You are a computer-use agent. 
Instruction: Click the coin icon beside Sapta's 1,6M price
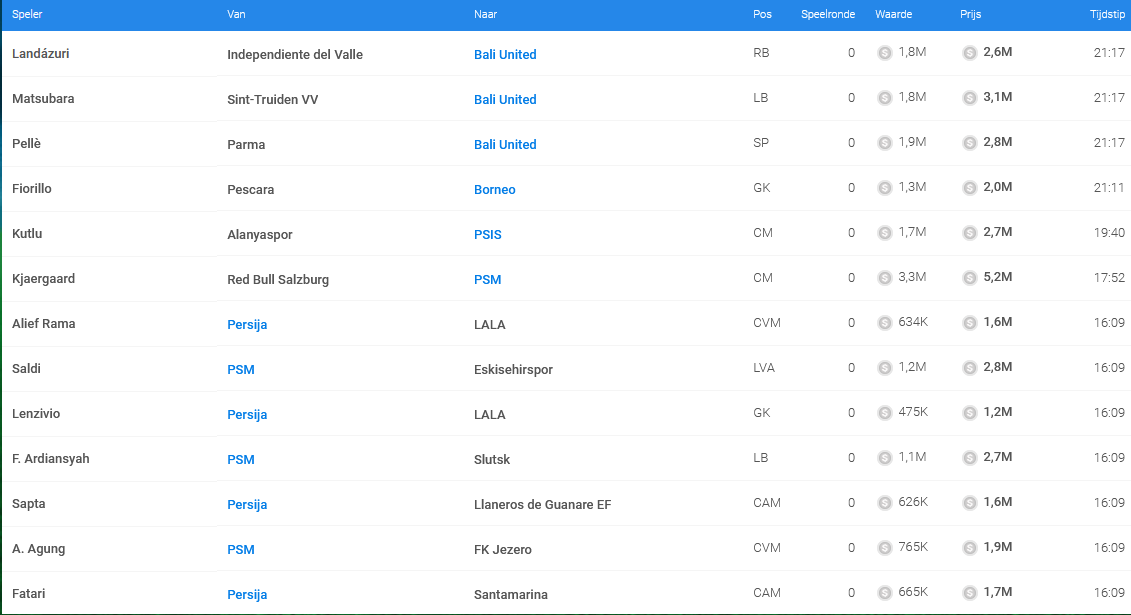(x=969, y=503)
